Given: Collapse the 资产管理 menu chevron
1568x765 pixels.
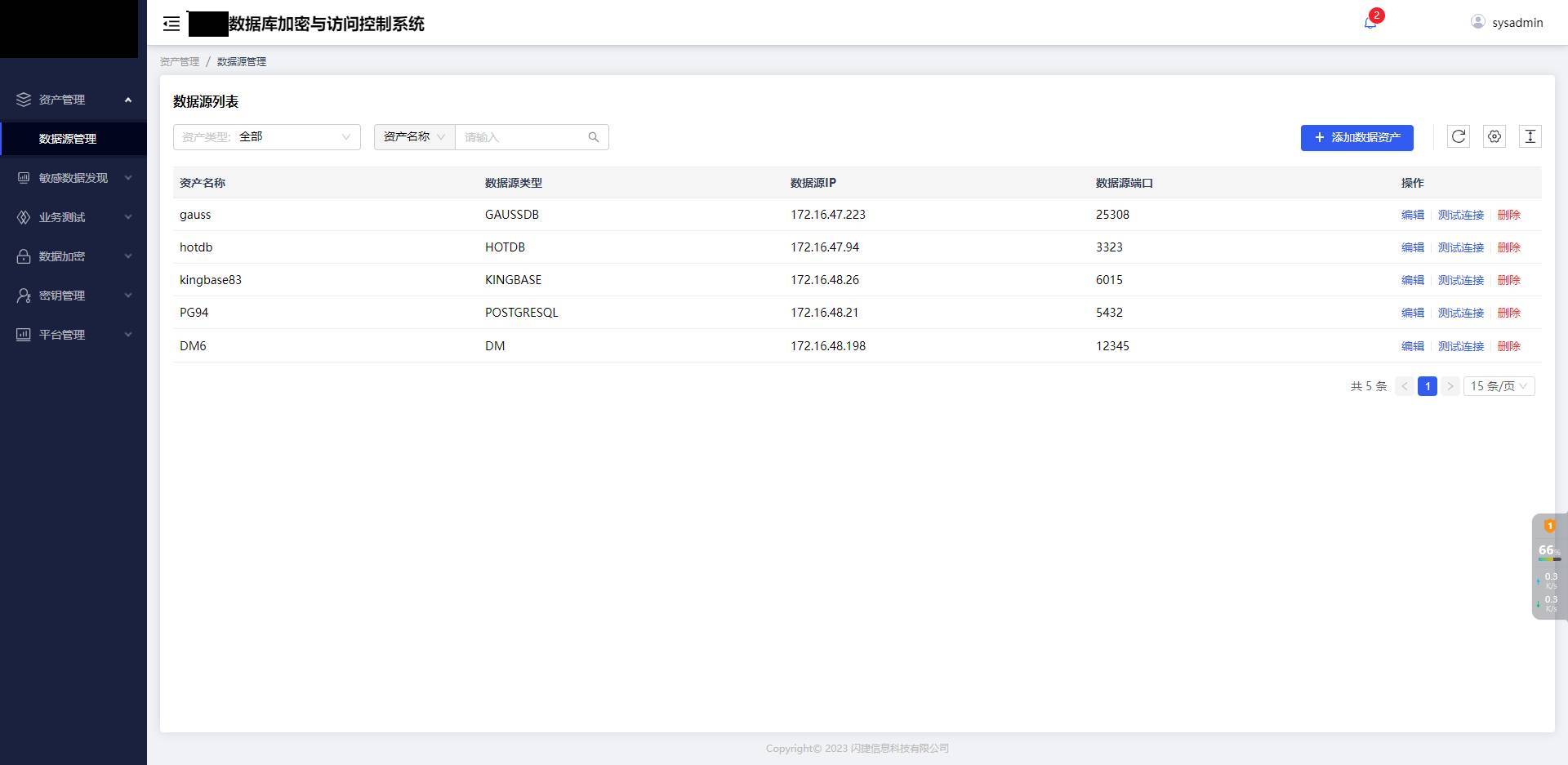Looking at the screenshot, I should pos(128,100).
